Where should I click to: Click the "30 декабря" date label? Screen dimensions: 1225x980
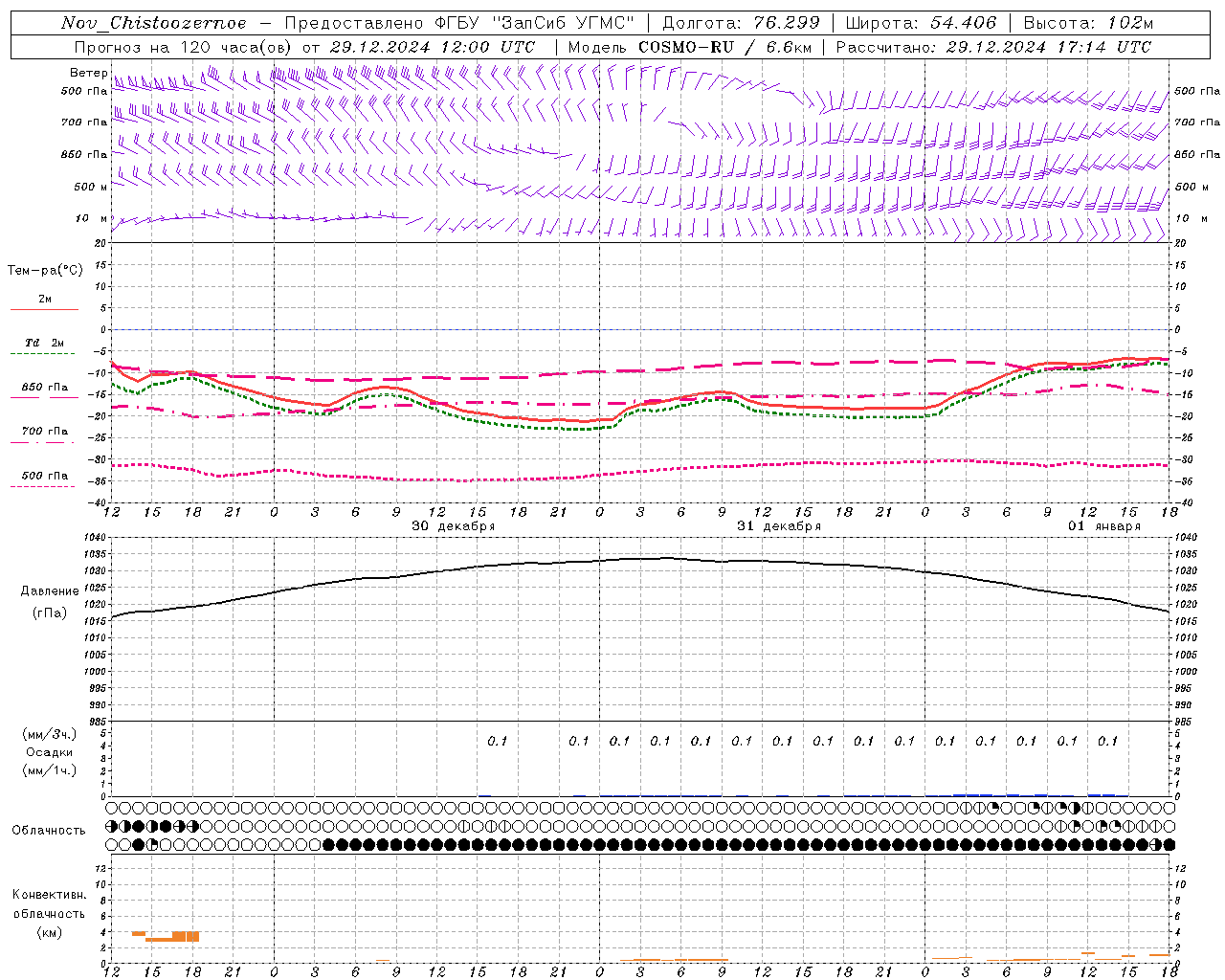(x=454, y=526)
